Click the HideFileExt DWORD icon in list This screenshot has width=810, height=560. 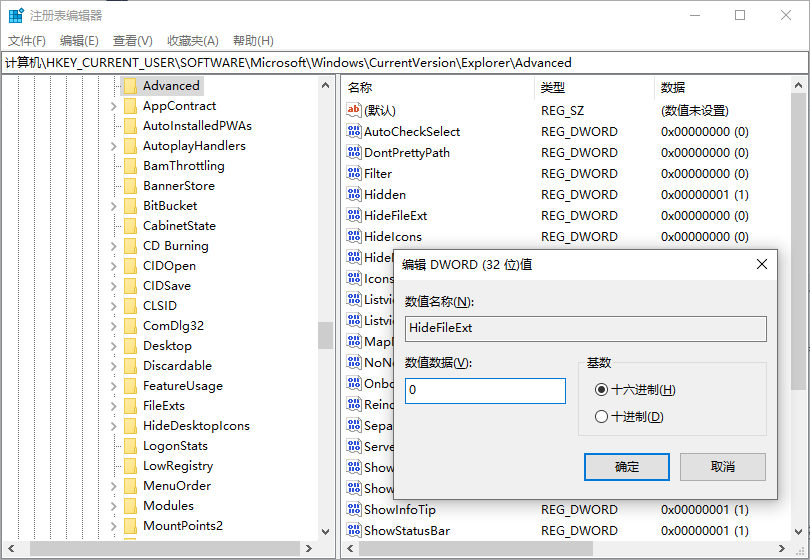coord(354,215)
